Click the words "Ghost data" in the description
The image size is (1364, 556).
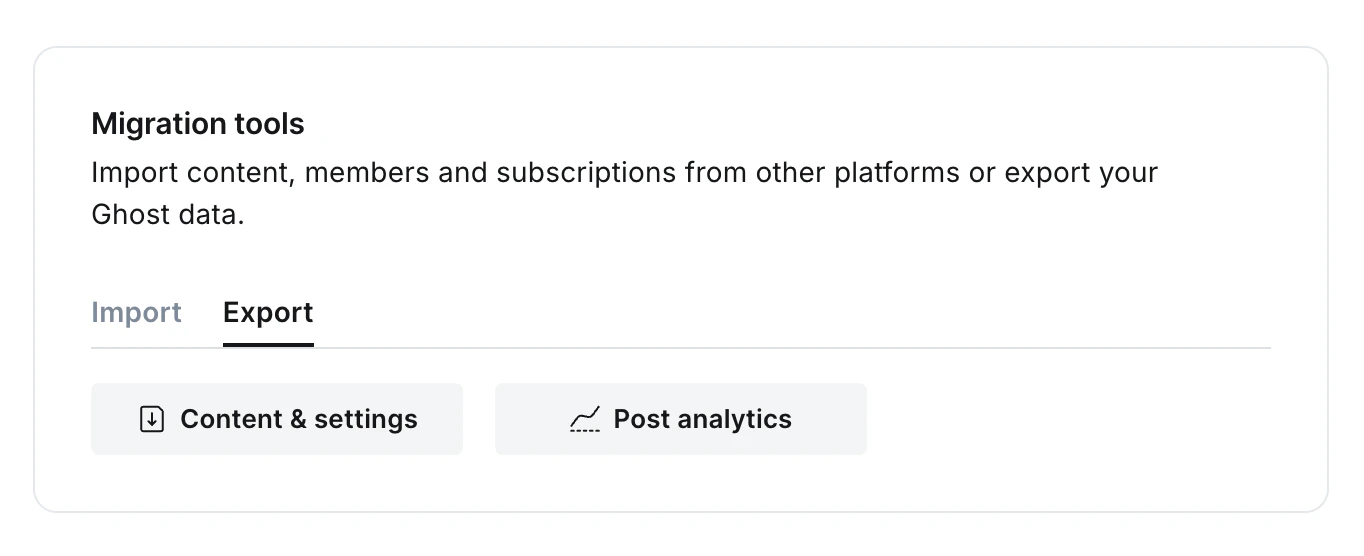pyautogui.click(x=165, y=215)
